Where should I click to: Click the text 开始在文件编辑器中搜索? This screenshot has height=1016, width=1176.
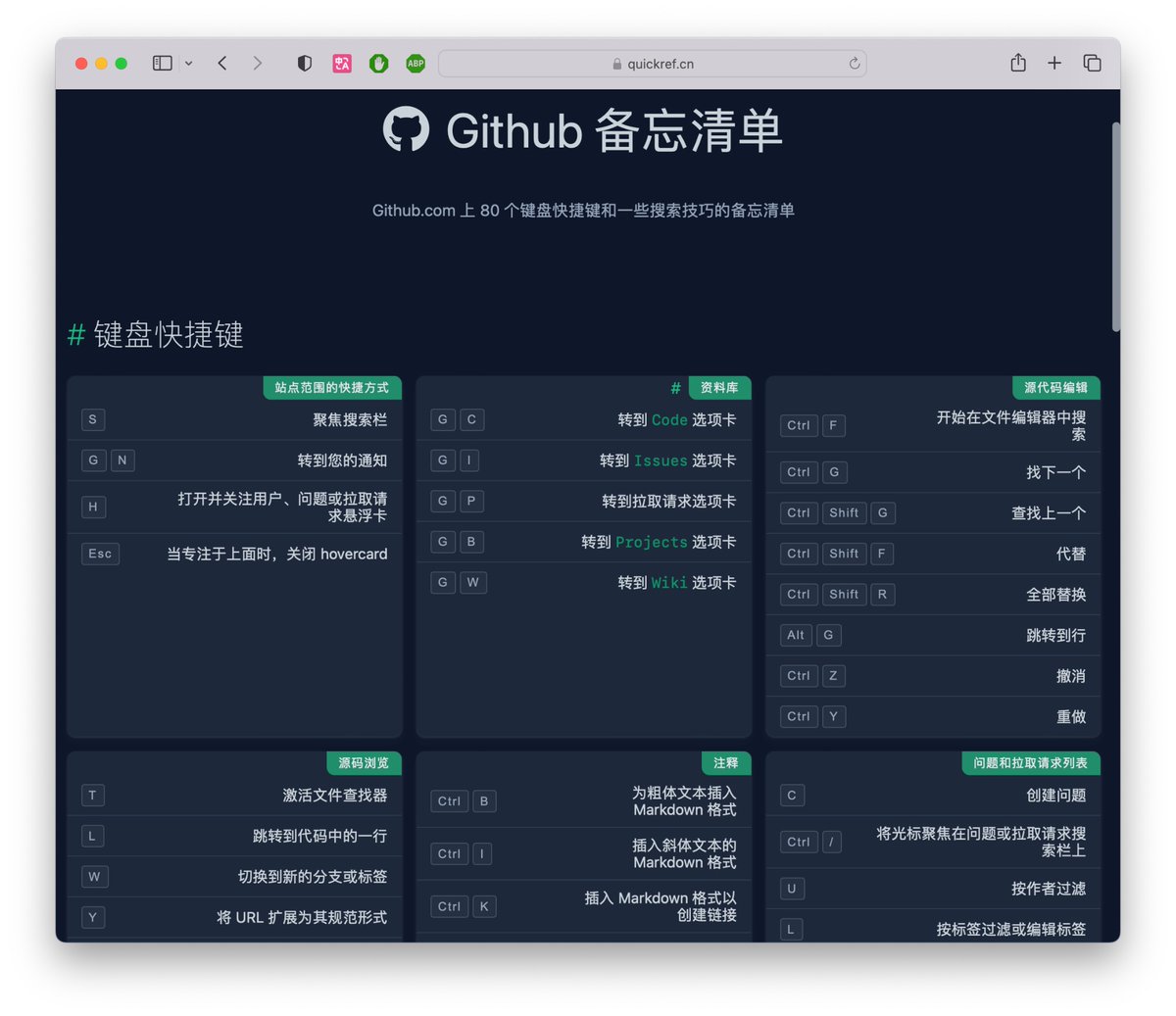[1010, 425]
